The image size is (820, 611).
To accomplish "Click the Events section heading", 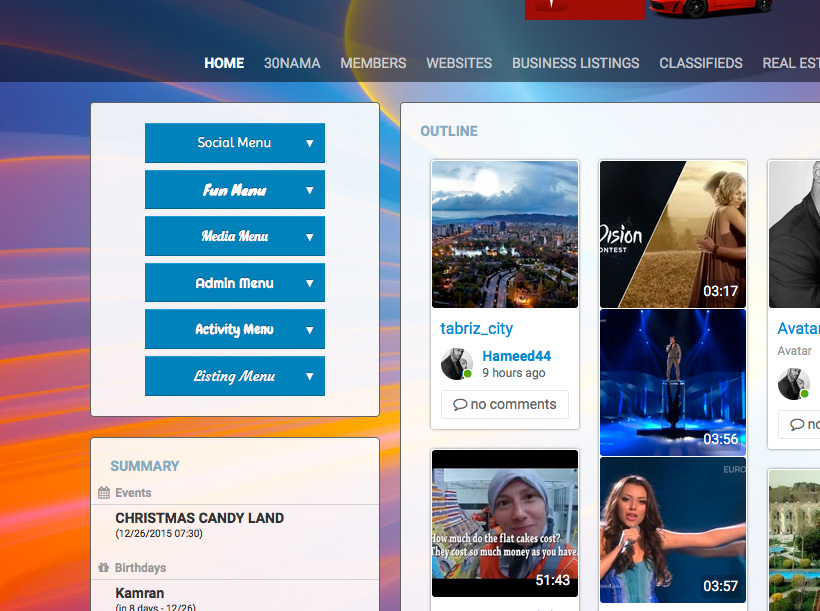I will [x=133, y=493].
